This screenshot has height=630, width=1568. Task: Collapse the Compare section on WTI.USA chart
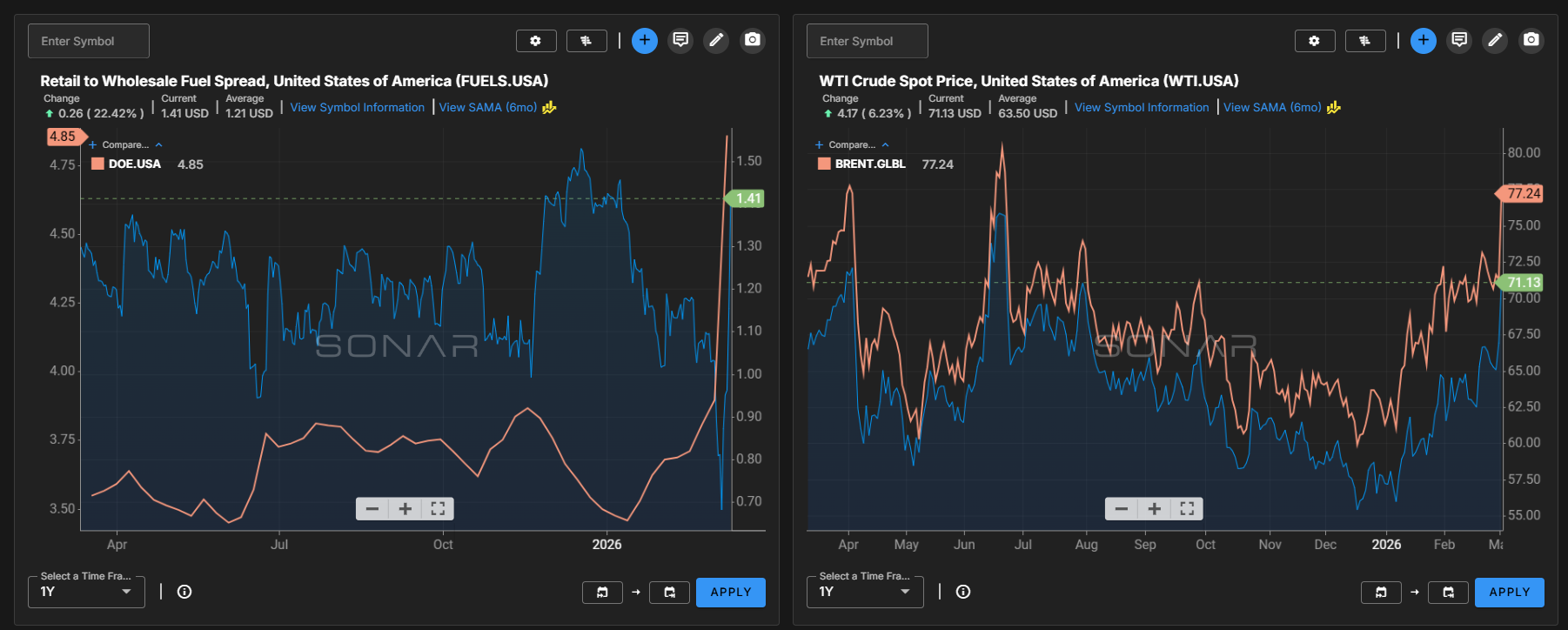point(885,145)
